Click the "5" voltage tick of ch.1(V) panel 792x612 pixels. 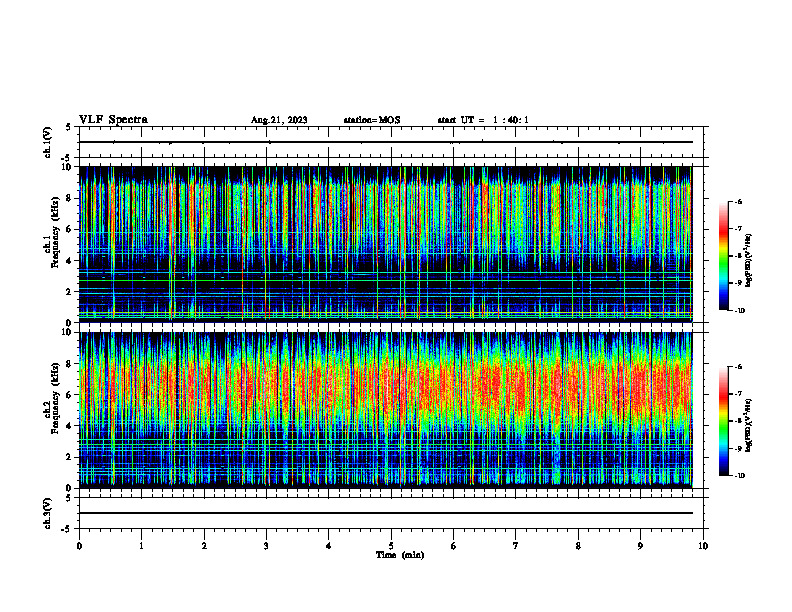pyautogui.click(x=69, y=127)
